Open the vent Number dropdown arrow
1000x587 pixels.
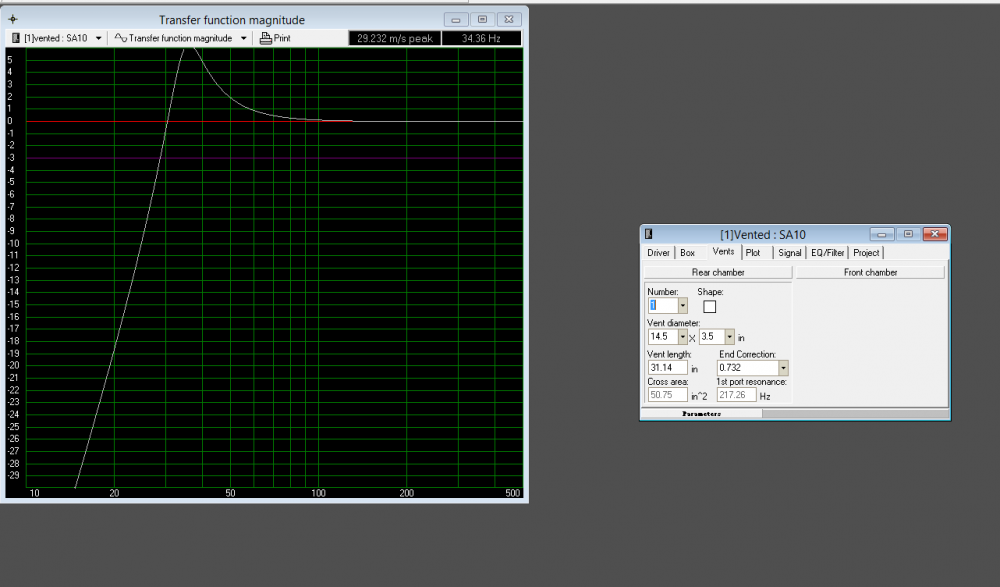click(682, 306)
